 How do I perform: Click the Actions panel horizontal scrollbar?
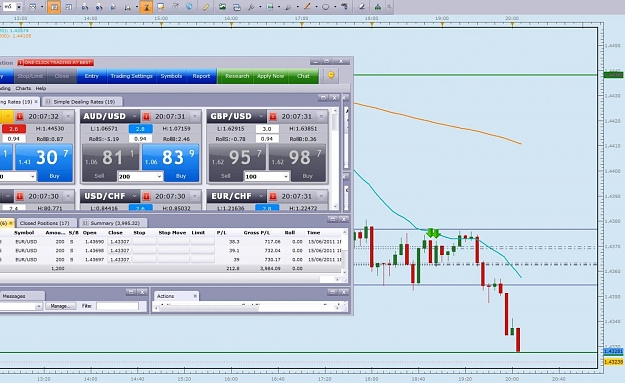248,308
